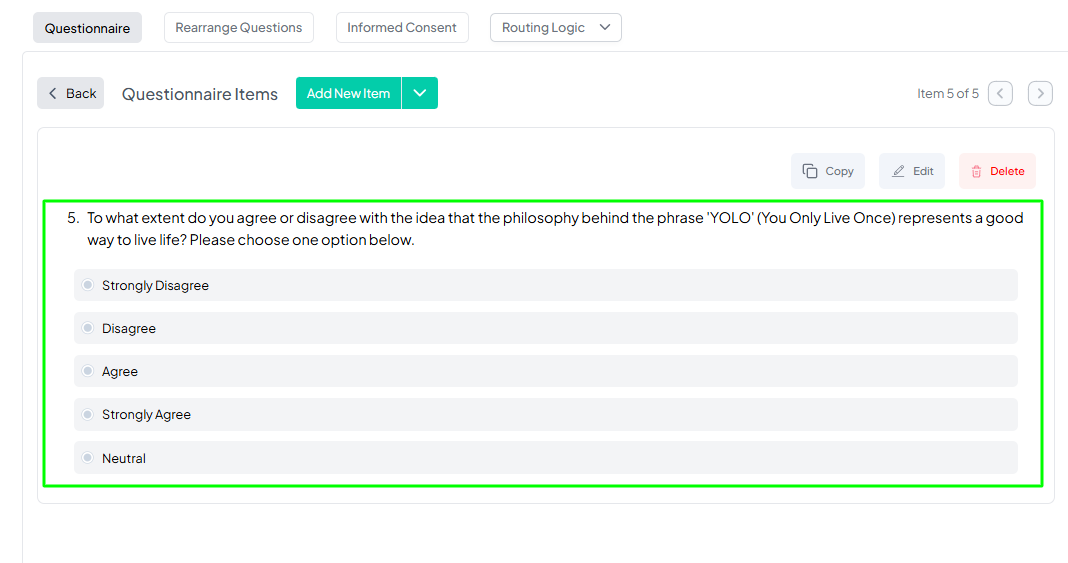Go to the previous questionnaire item

(x=1000, y=93)
